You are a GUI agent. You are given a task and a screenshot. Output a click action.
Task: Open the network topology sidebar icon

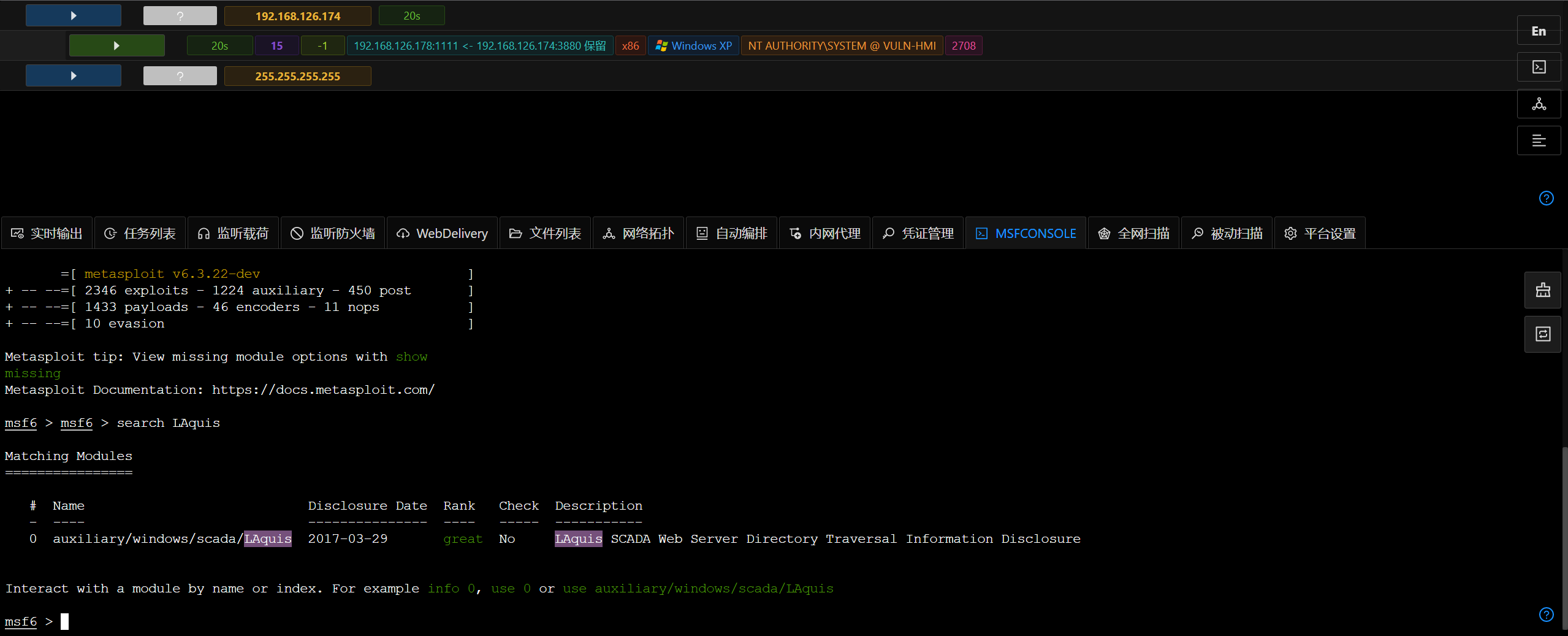(1539, 104)
